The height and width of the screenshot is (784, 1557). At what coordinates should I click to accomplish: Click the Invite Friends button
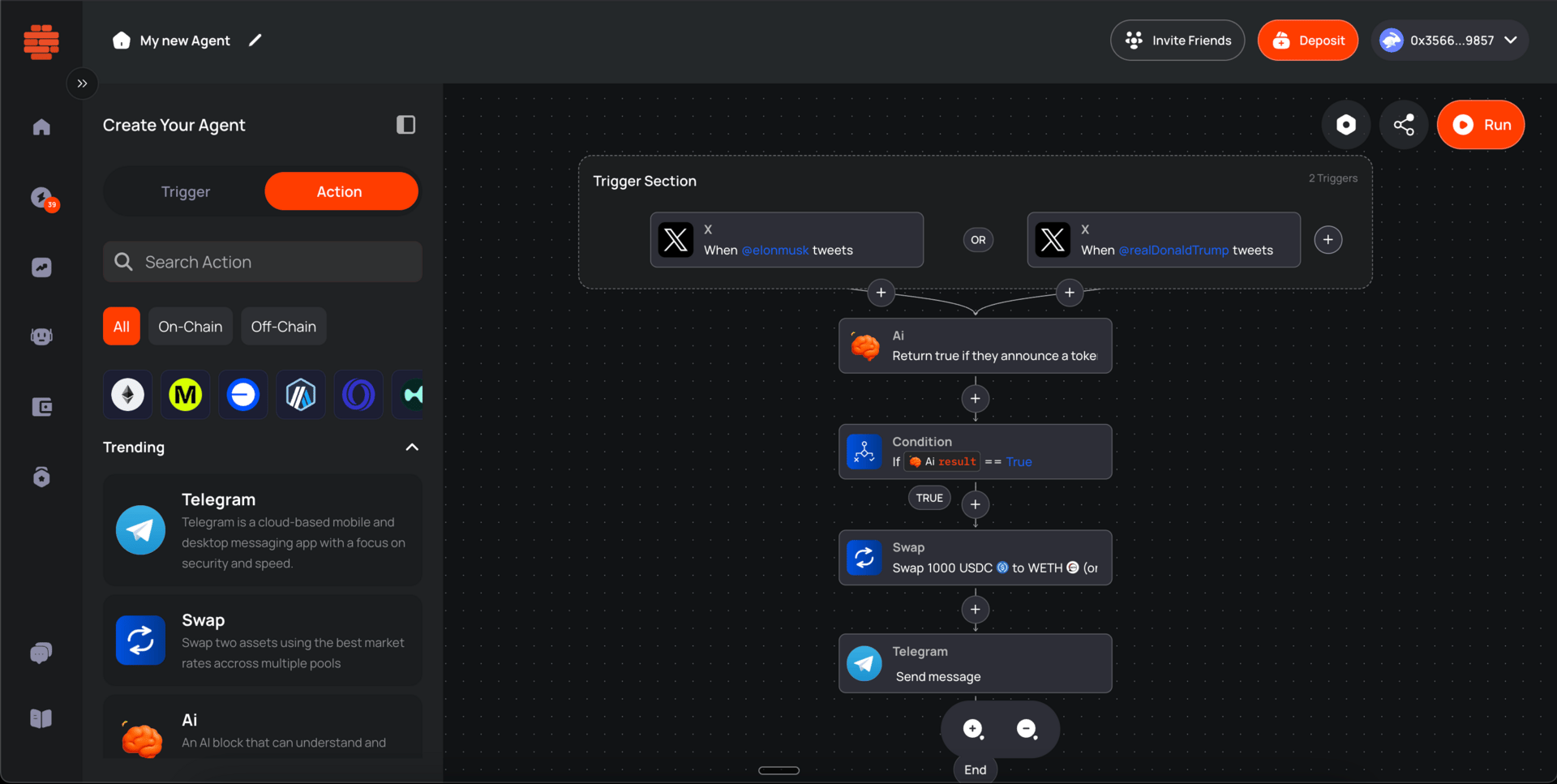click(1177, 41)
